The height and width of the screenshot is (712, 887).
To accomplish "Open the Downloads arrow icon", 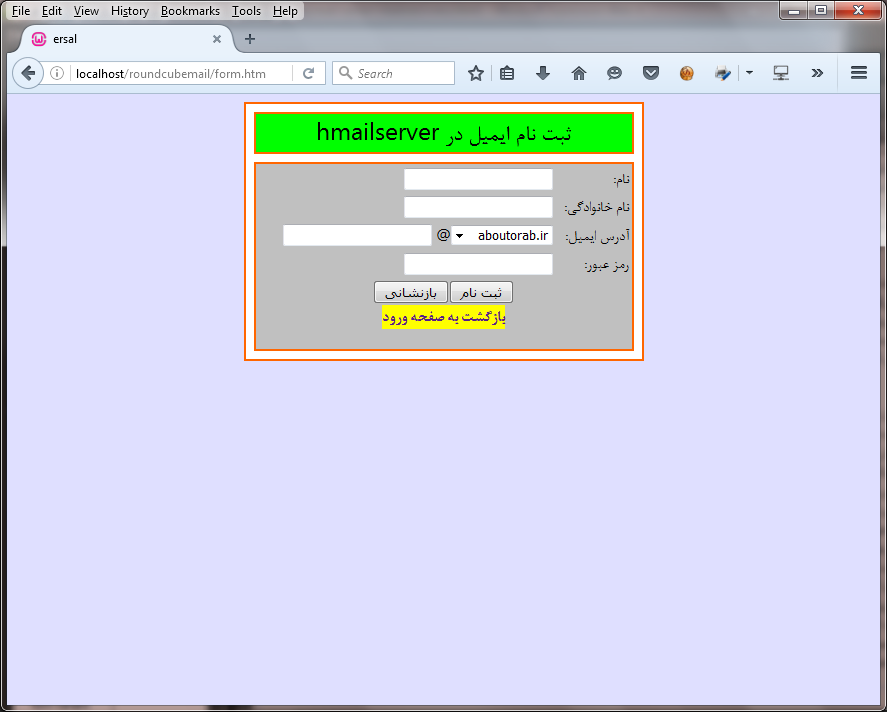I will click(x=543, y=73).
